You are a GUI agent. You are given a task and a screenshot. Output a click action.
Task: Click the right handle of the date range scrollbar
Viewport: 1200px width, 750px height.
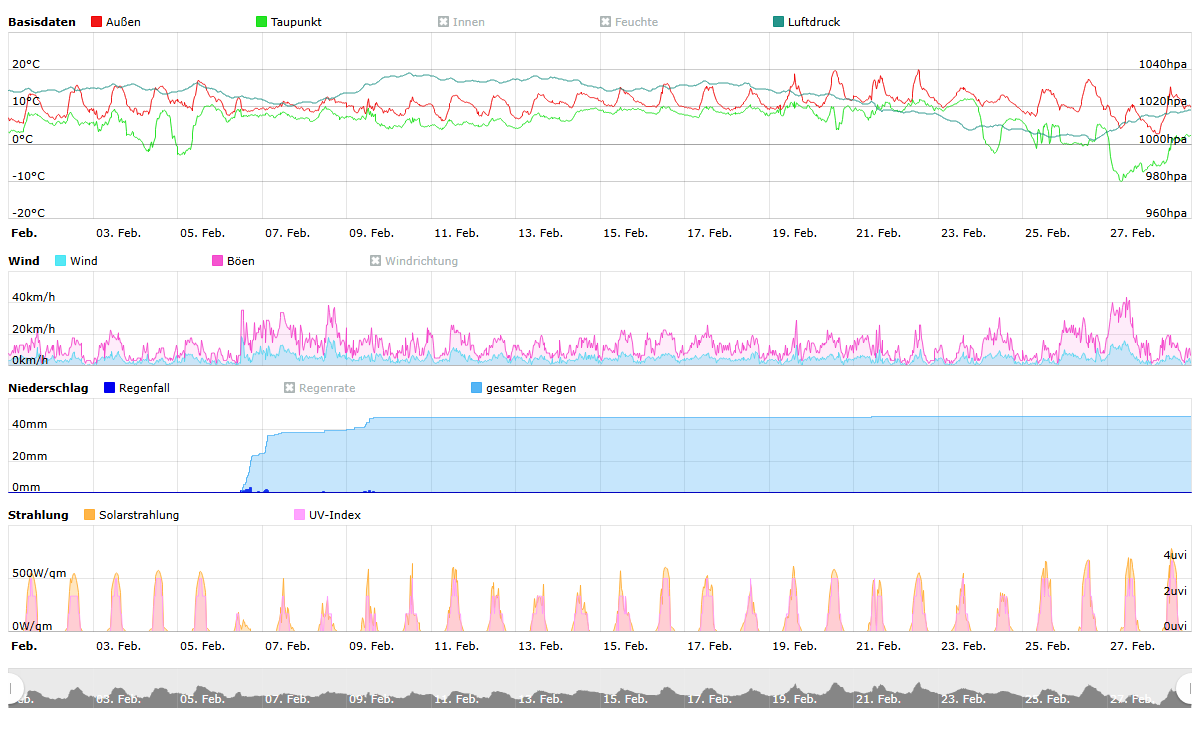1185,688
